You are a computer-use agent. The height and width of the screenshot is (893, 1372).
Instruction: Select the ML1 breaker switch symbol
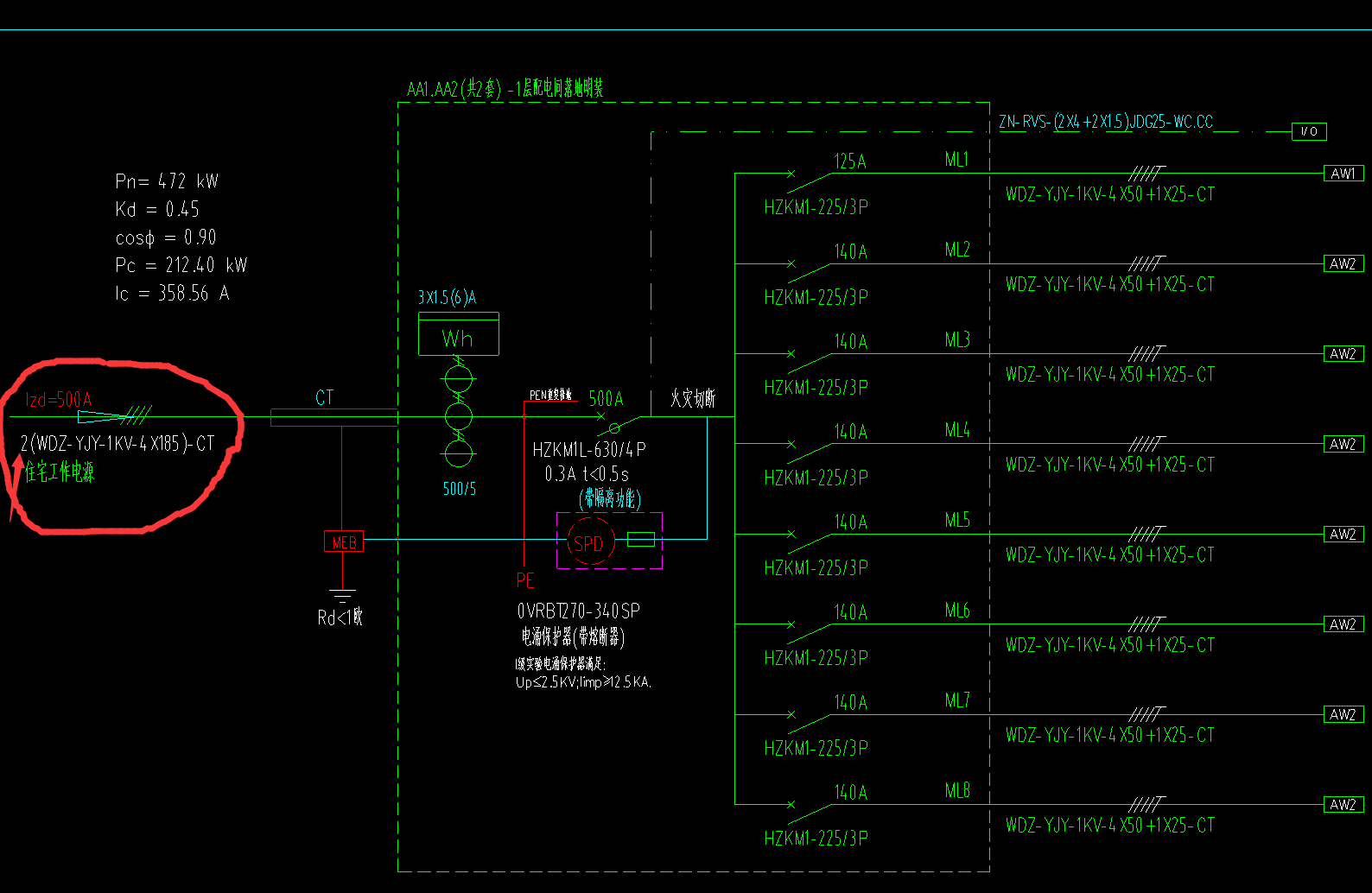click(808, 180)
